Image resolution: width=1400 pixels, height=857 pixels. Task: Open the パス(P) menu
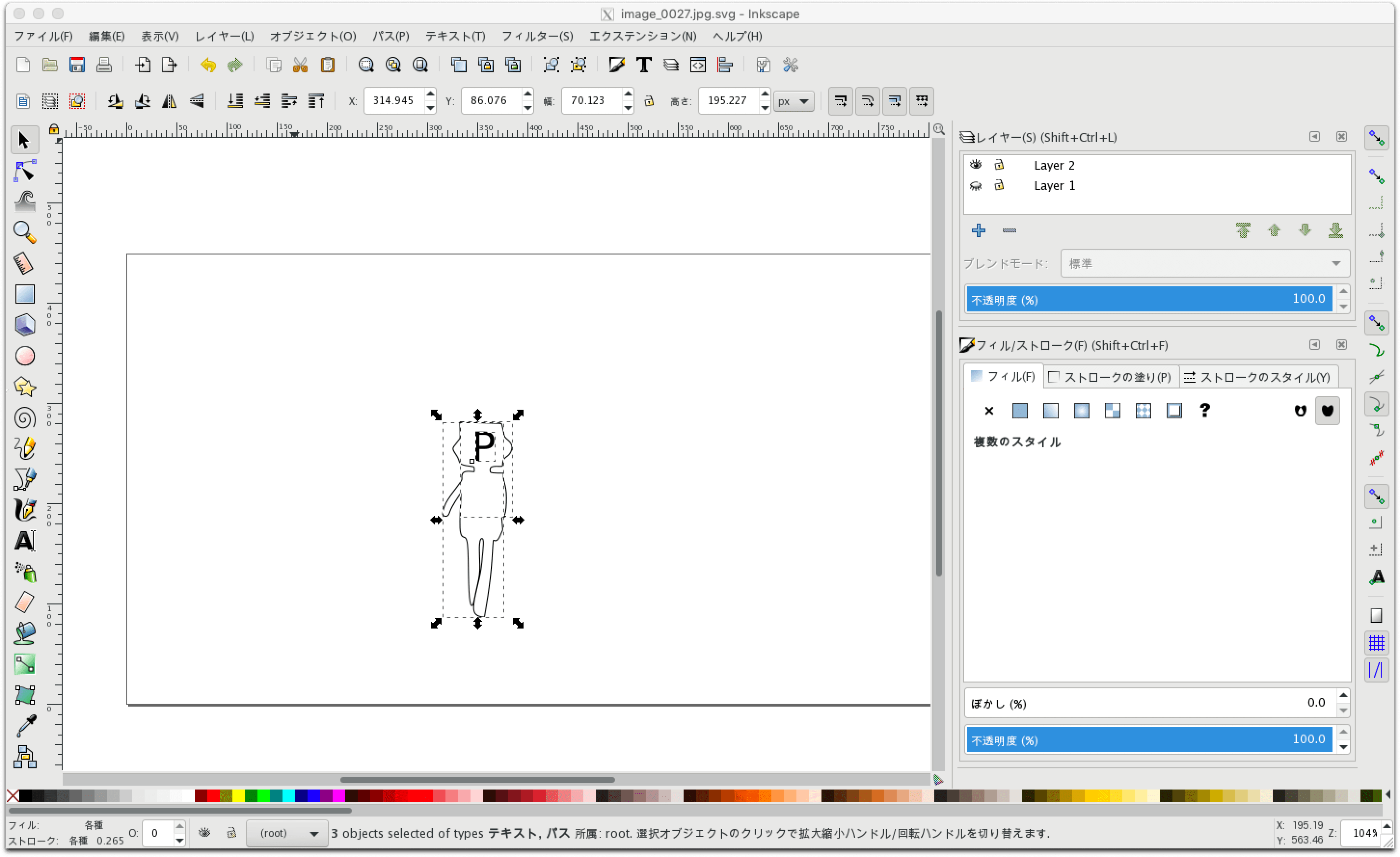pos(390,36)
